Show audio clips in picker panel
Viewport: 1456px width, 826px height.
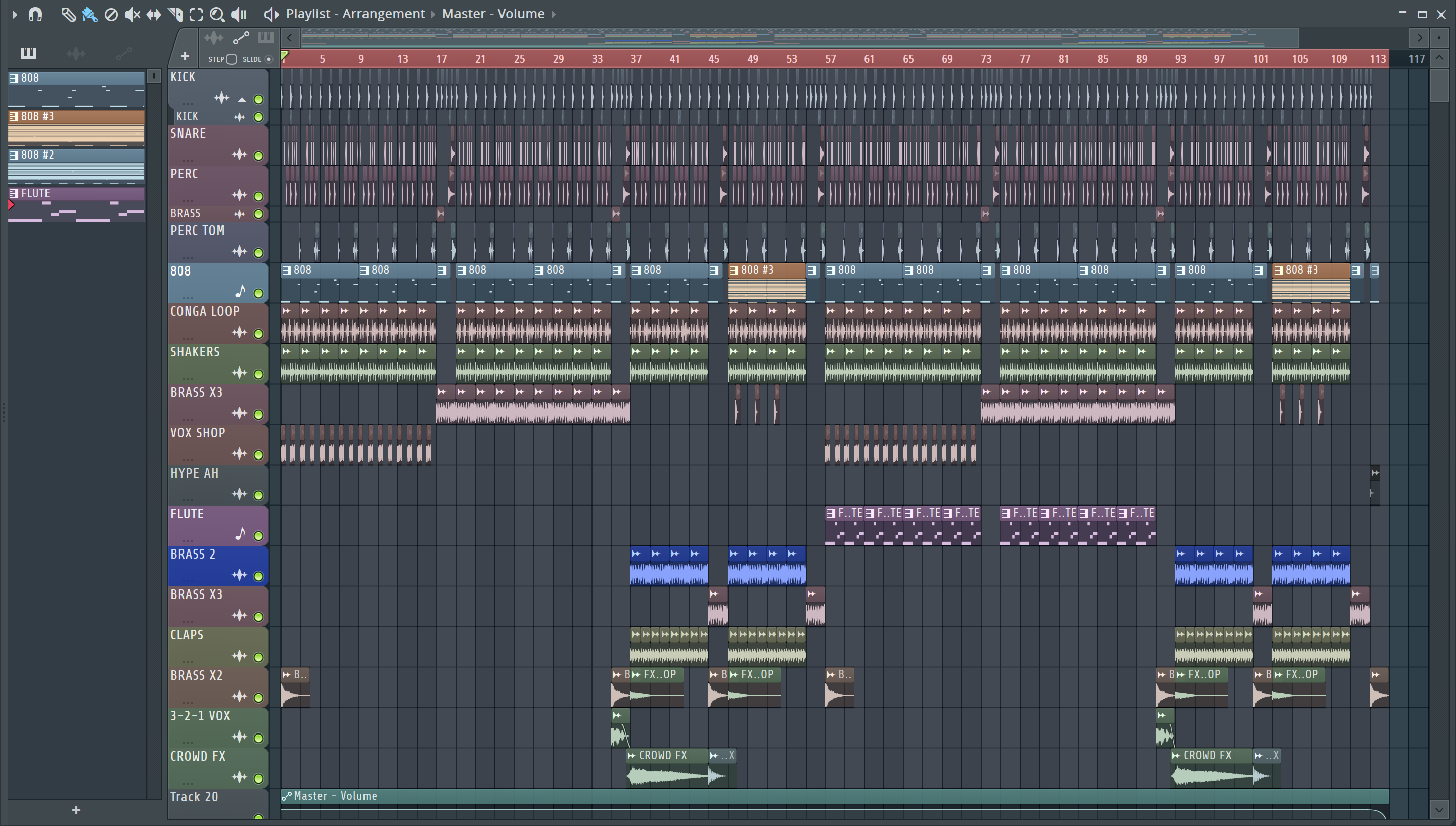(76, 53)
